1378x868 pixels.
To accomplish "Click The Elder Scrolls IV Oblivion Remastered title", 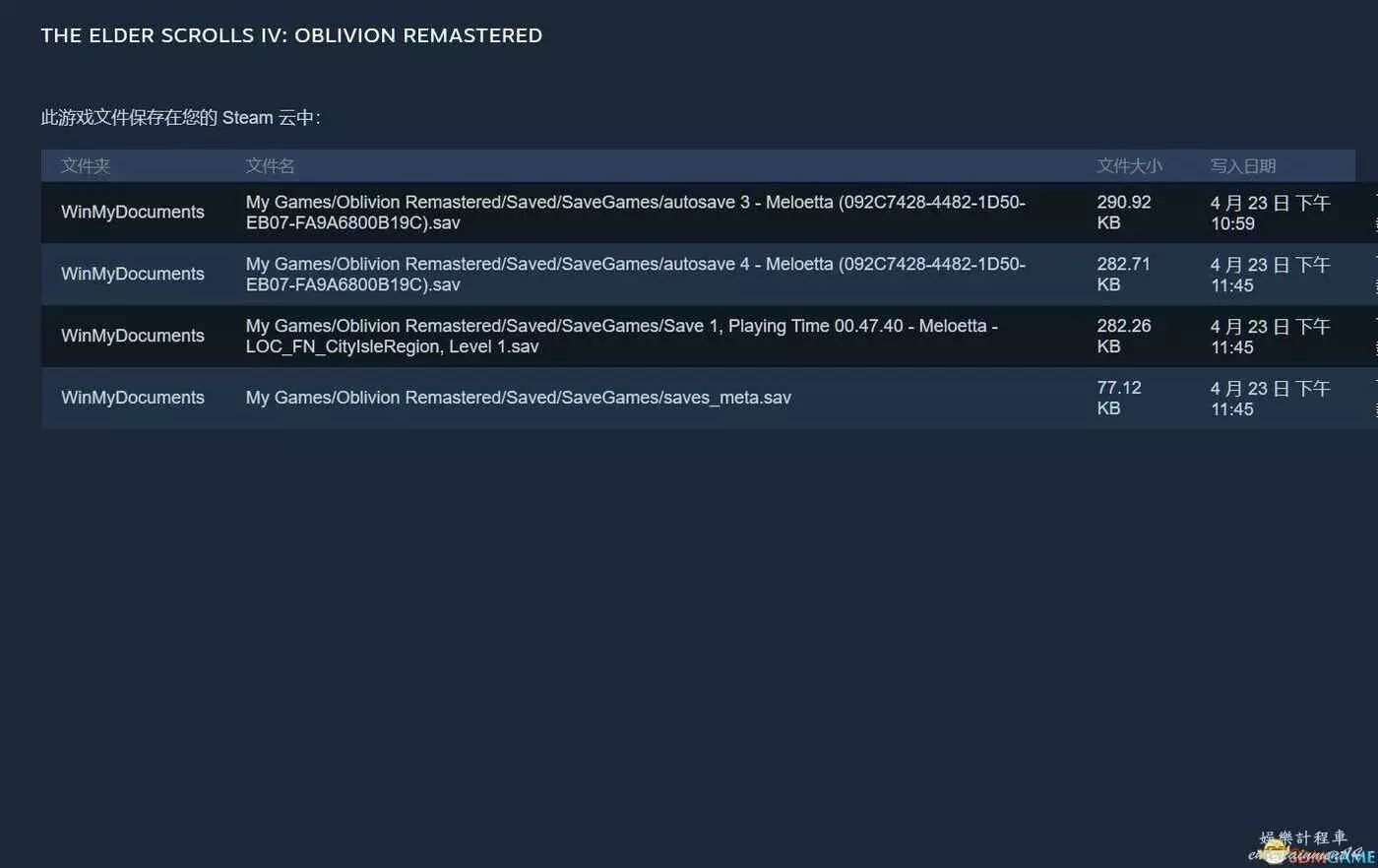I will [x=291, y=35].
